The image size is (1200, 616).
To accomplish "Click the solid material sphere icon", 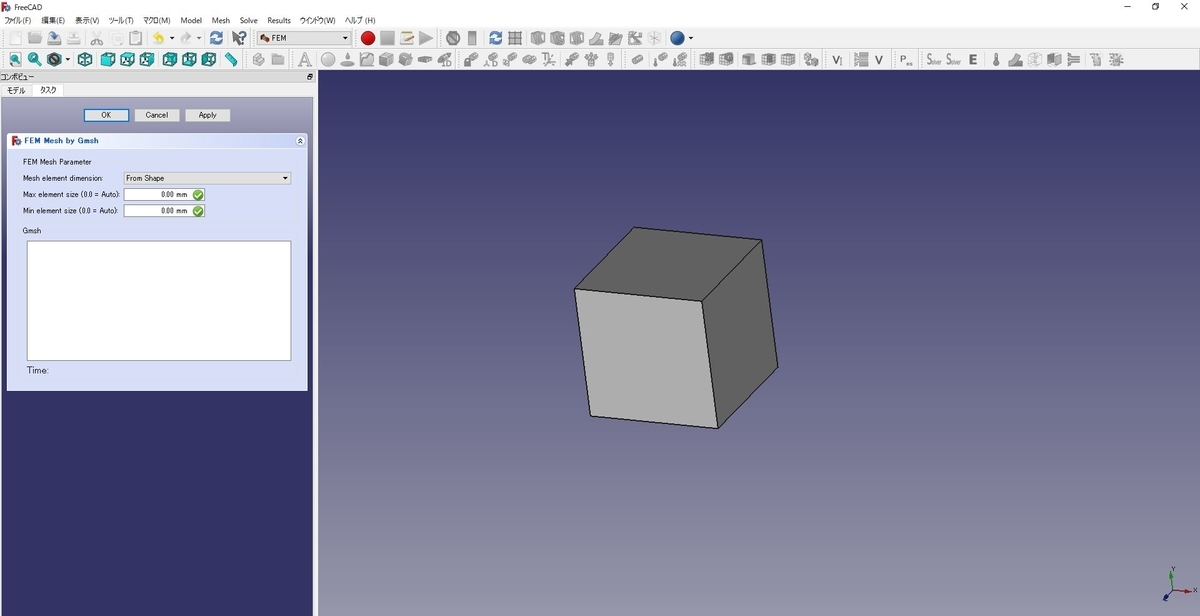I will pos(327,60).
